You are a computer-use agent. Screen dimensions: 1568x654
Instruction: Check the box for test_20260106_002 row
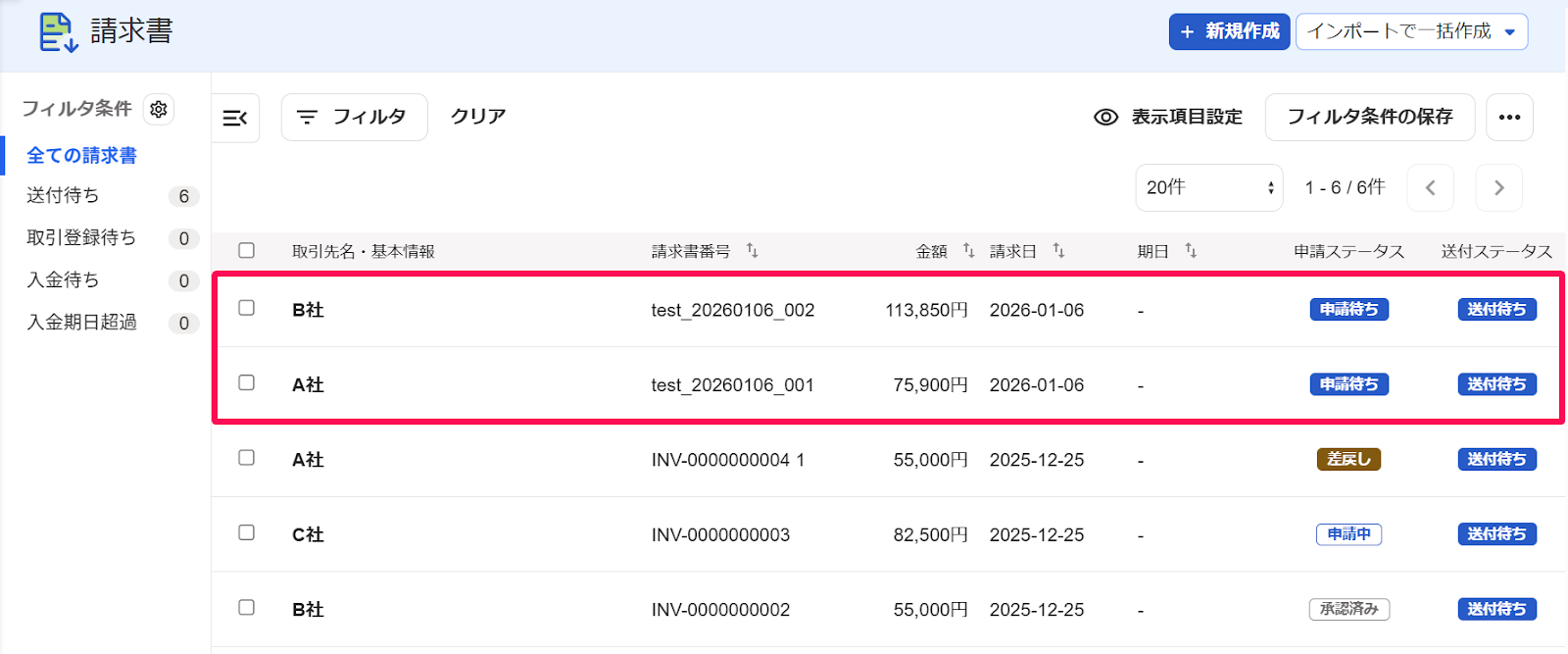click(246, 308)
